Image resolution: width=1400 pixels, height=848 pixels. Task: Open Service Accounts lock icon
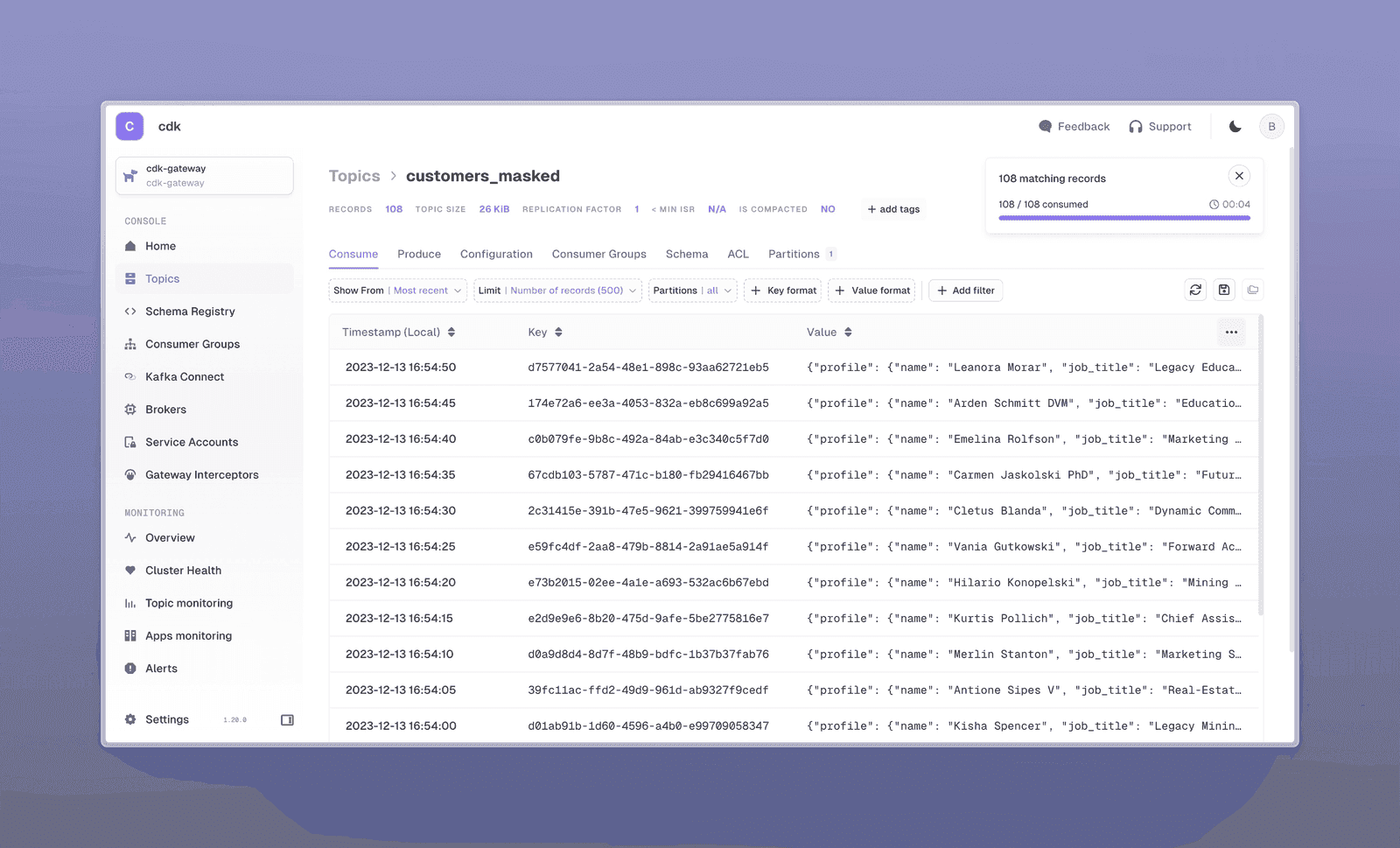point(130,442)
